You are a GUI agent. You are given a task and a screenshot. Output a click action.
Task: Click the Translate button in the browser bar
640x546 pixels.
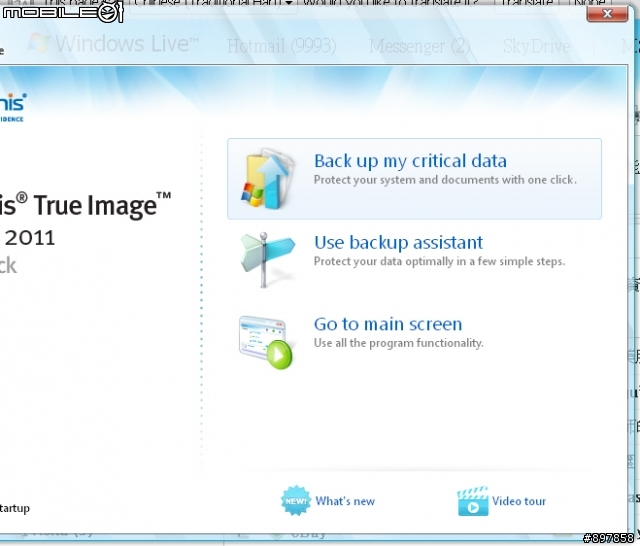click(x=527, y=3)
